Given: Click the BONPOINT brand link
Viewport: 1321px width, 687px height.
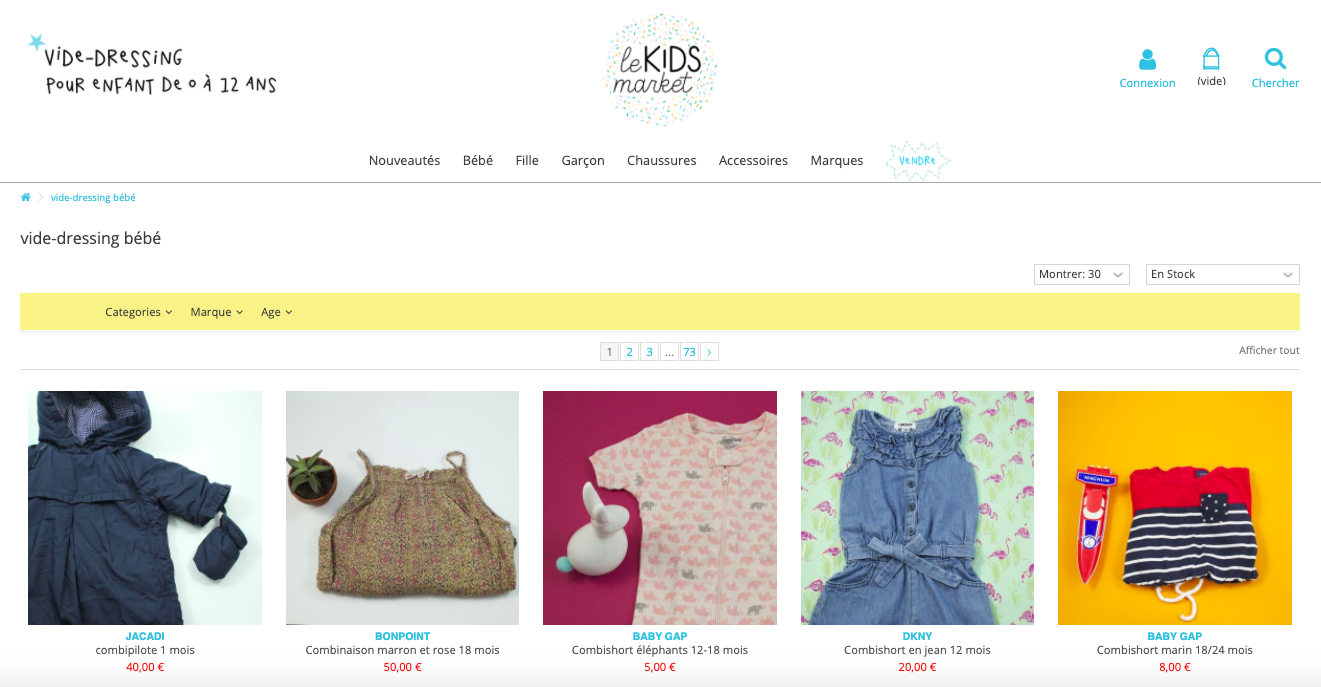Looking at the screenshot, I should [402, 636].
